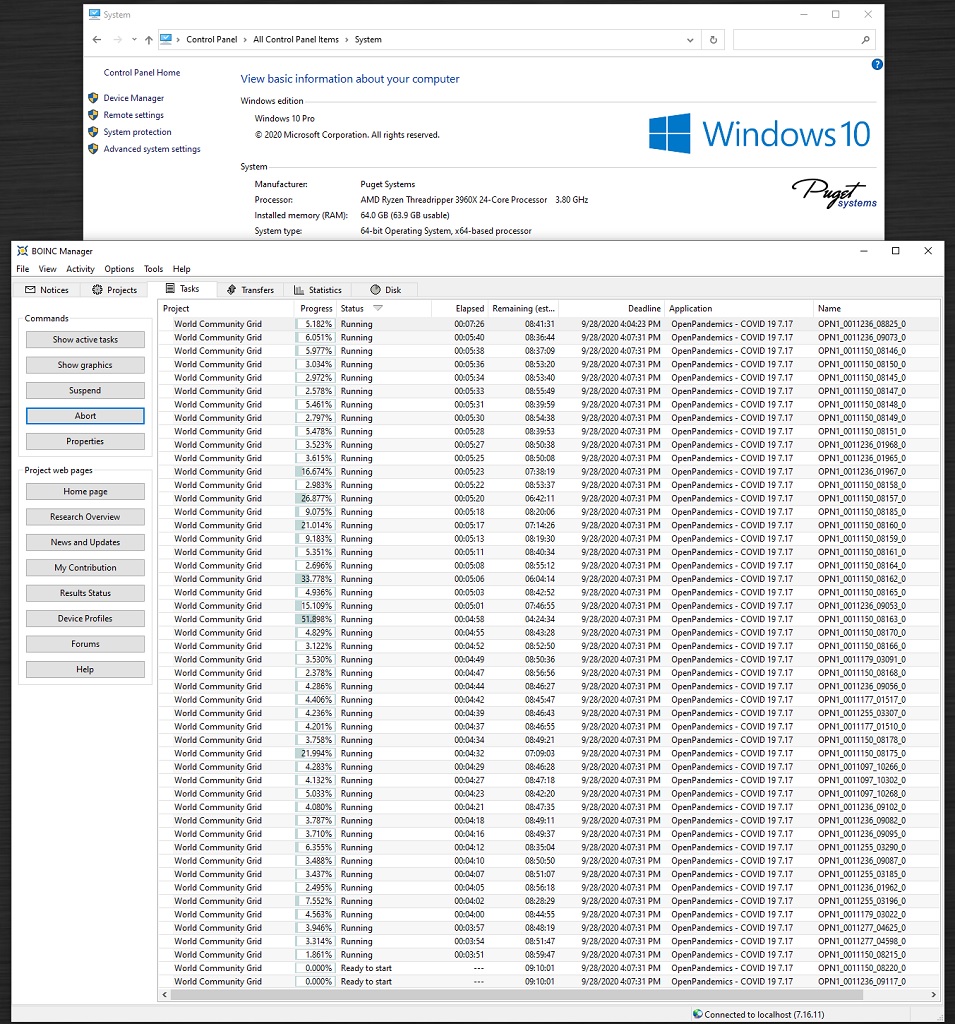Click the News and Updates button
Screen dimensions: 955x1024
[x=85, y=542]
